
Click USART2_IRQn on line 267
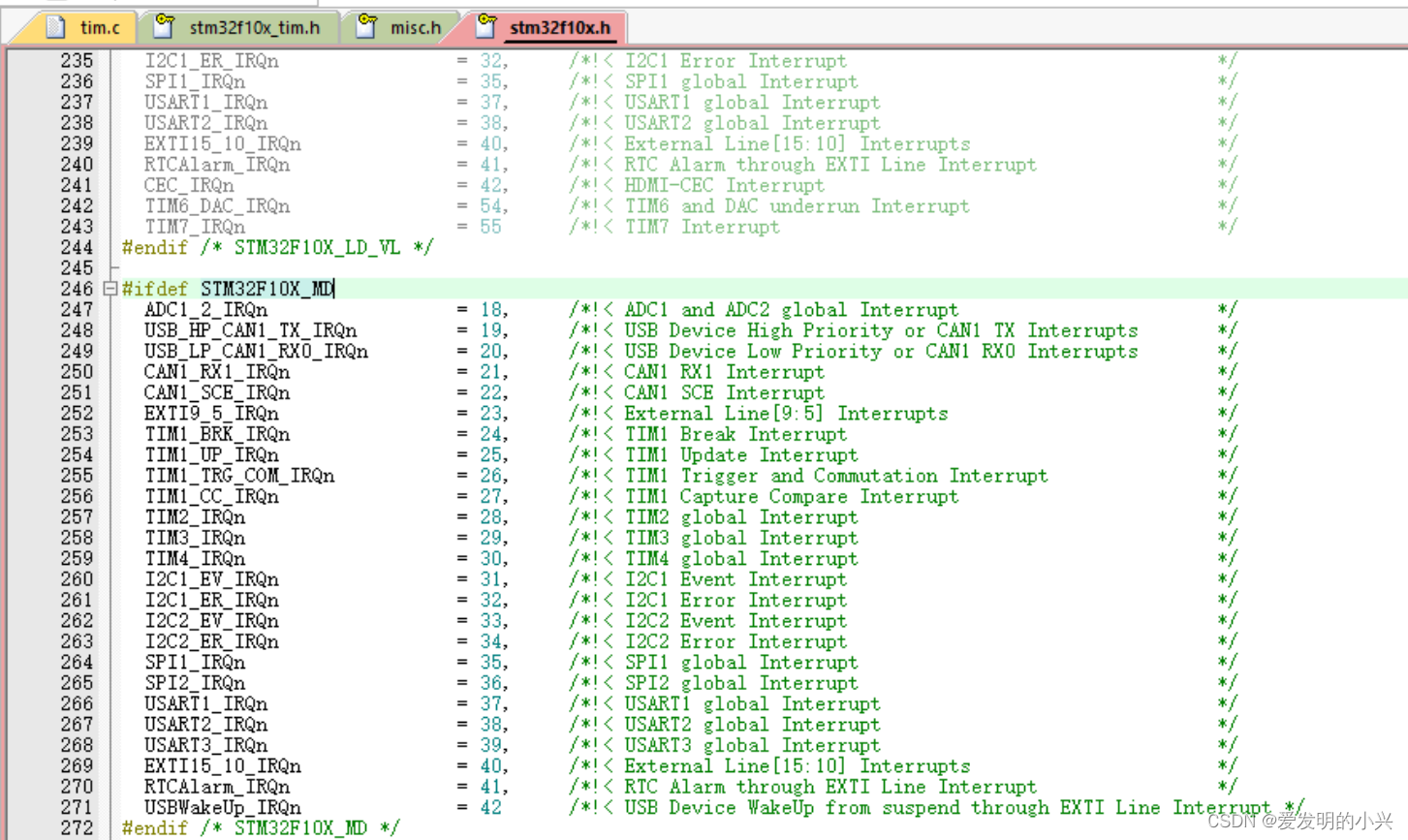[x=205, y=725]
